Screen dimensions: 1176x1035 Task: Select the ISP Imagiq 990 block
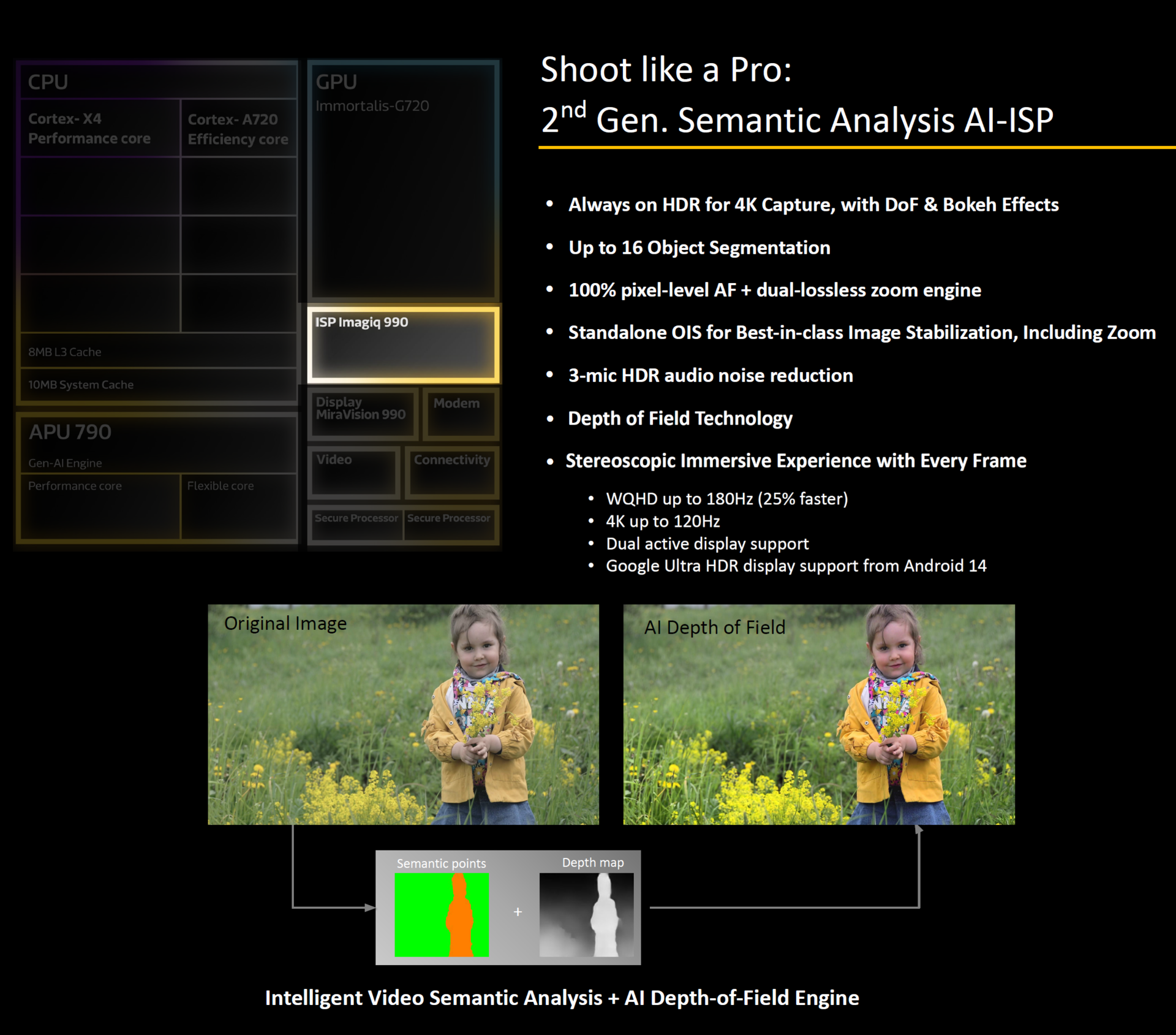tap(404, 343)
